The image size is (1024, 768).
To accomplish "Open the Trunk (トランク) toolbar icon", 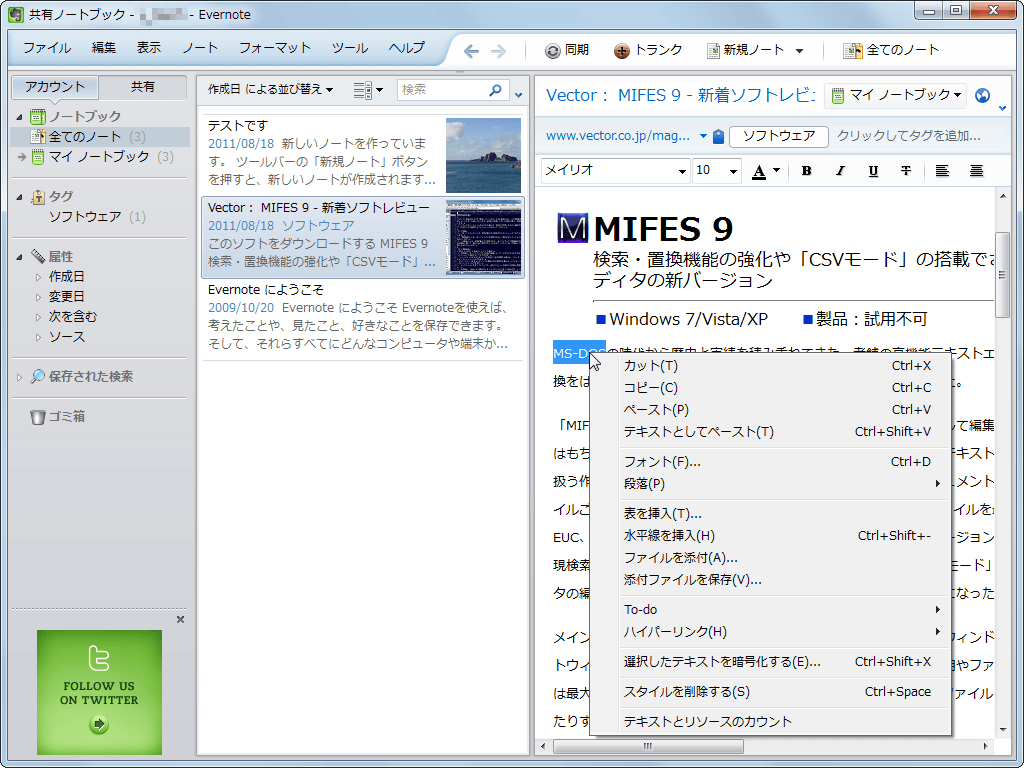I will tap(622, 51).
